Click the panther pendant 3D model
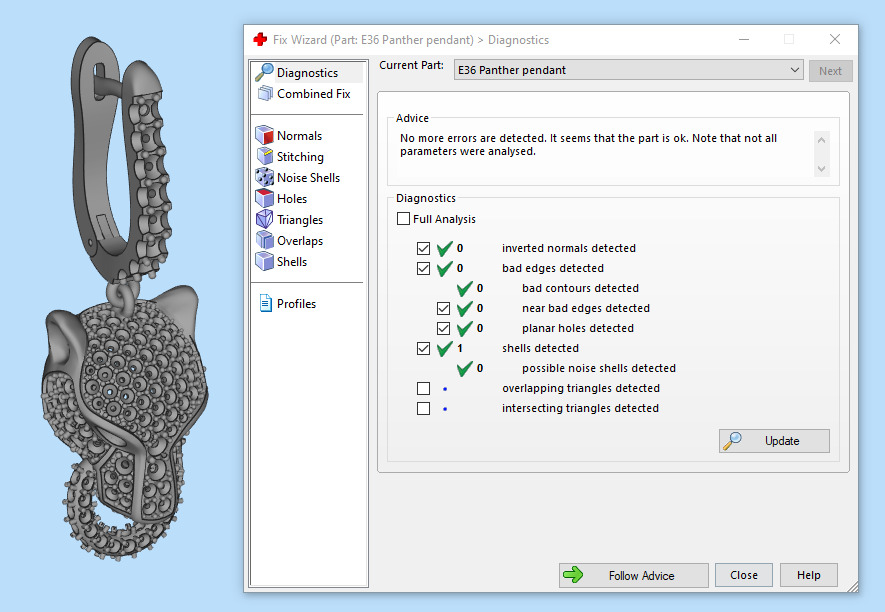Viewport: 885px width, 612px height. coord(124,299)
